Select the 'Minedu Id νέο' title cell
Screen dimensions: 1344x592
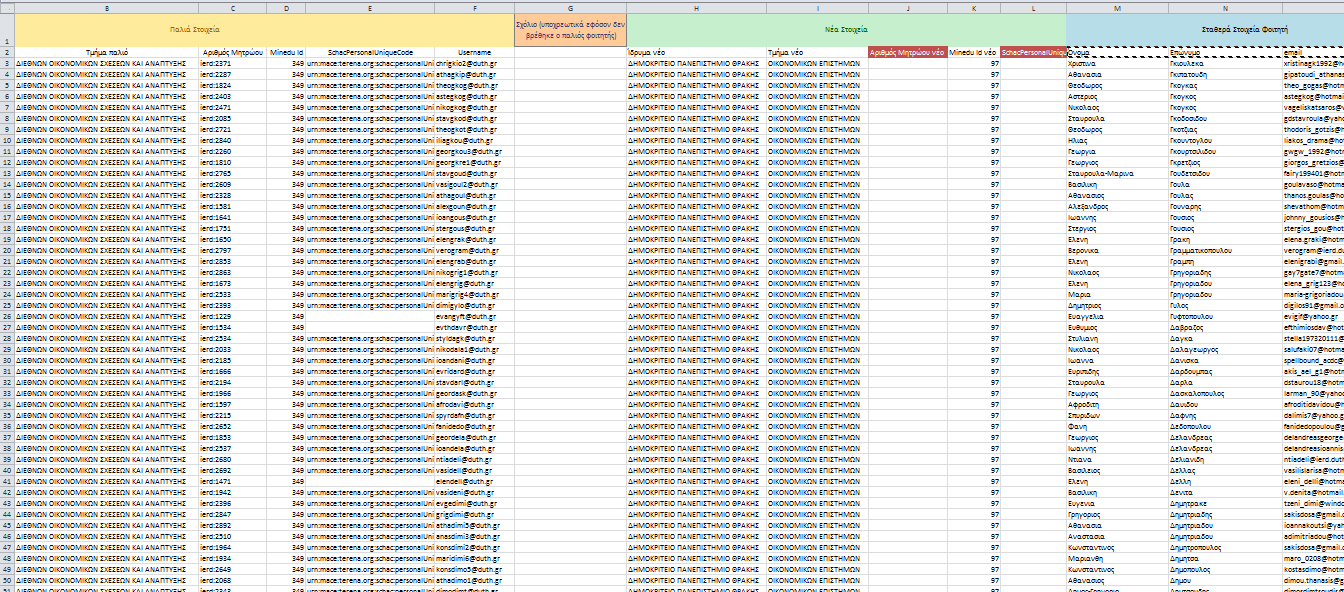[975, 51]
